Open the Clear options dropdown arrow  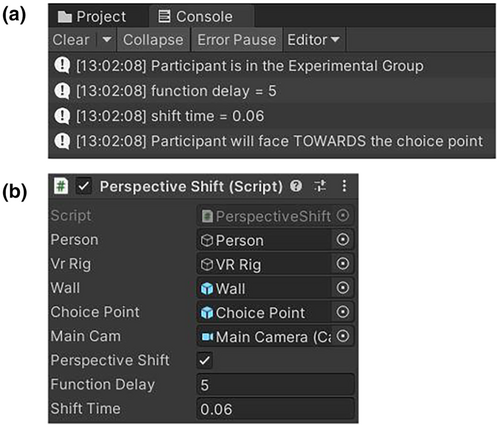coord(107,40)
